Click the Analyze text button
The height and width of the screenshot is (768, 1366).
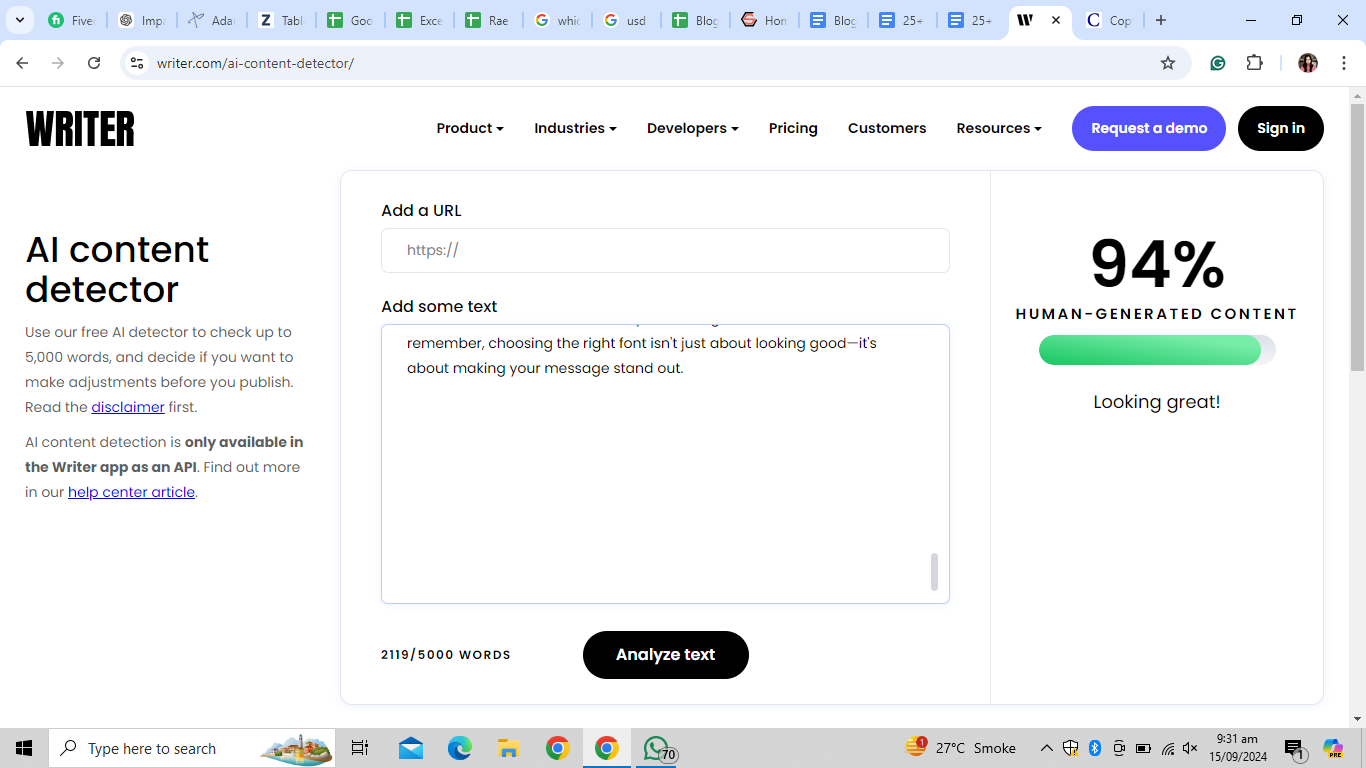(666, 655)
